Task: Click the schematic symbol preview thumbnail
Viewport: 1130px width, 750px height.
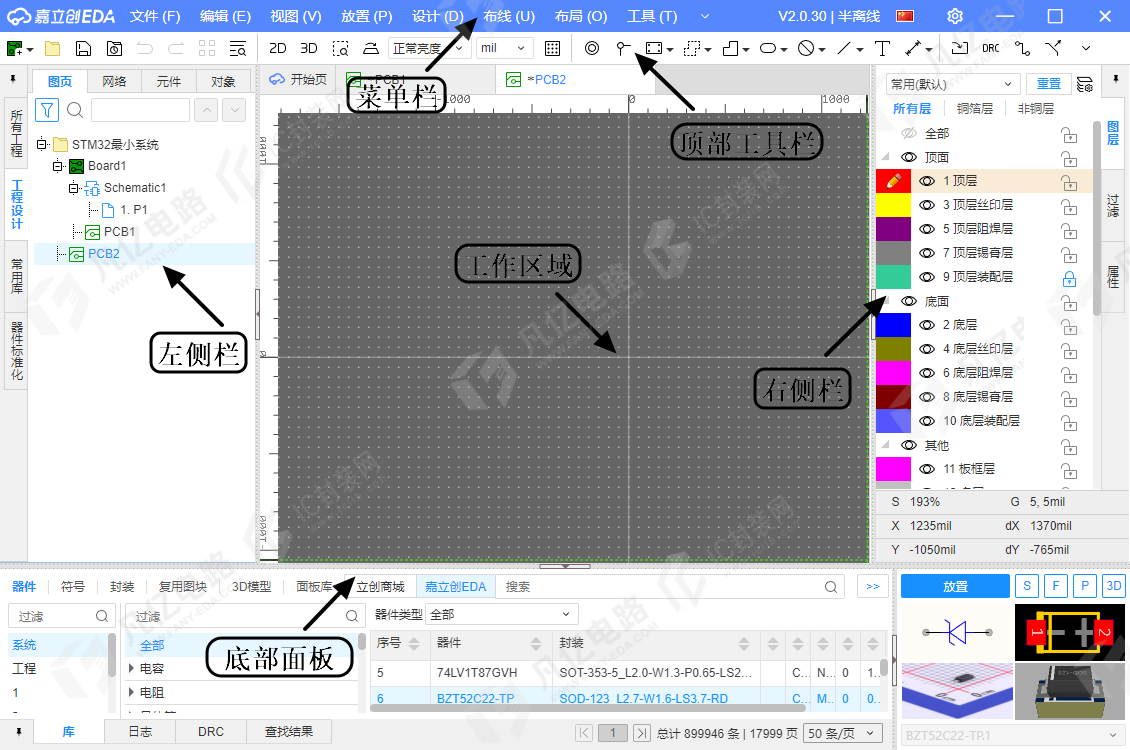Action: click(957, 633)
